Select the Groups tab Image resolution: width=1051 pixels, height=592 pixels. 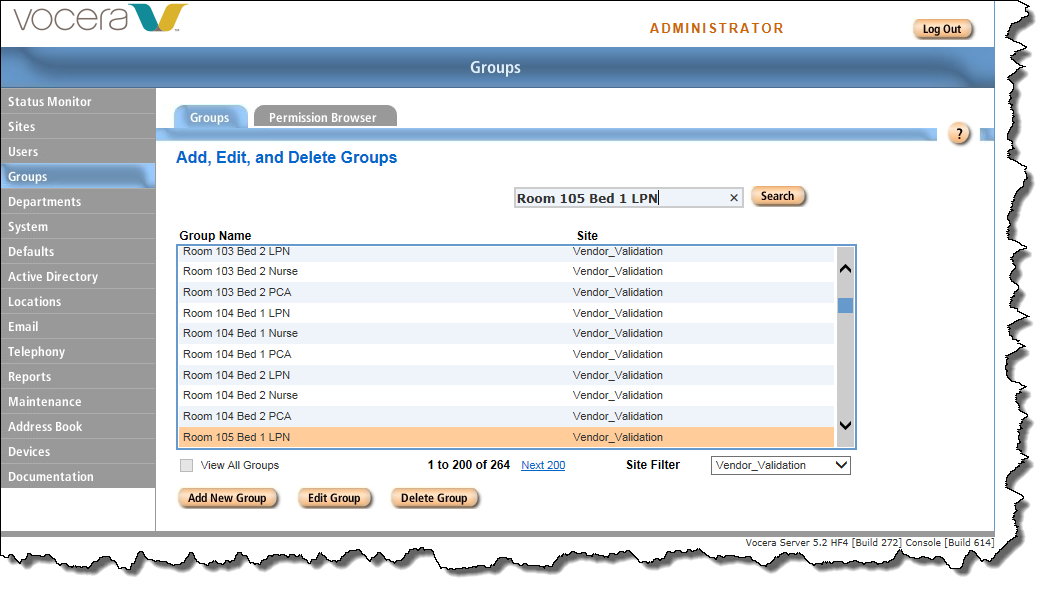[210, 117]
